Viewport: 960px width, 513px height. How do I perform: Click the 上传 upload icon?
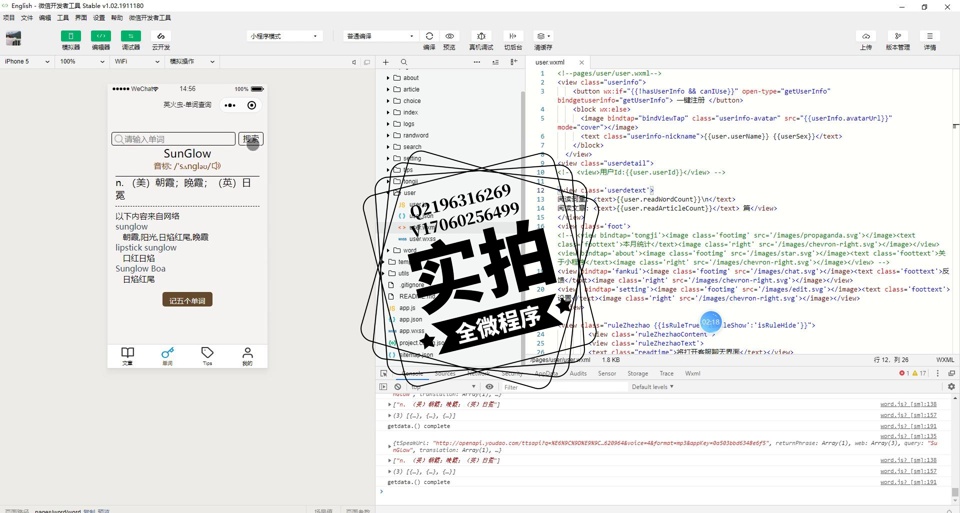point(866,36)
